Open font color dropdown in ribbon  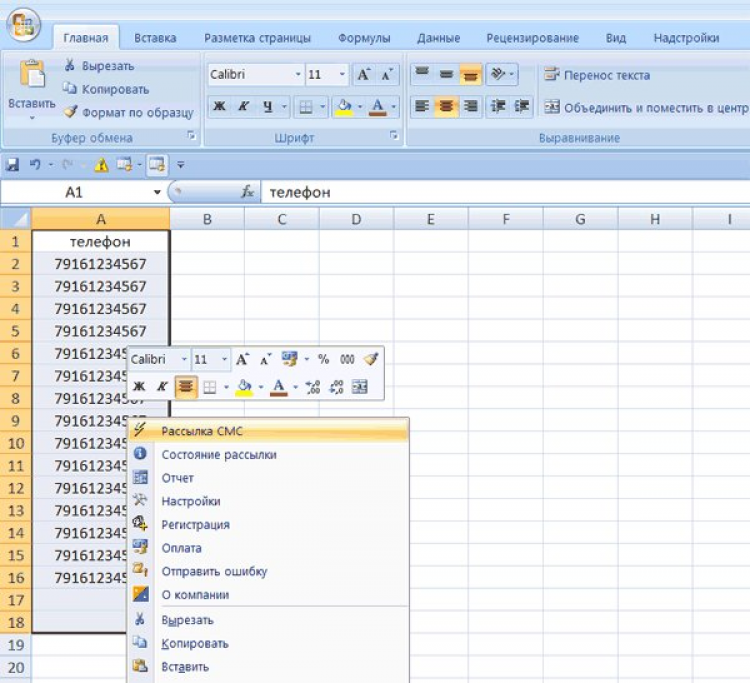394,107
